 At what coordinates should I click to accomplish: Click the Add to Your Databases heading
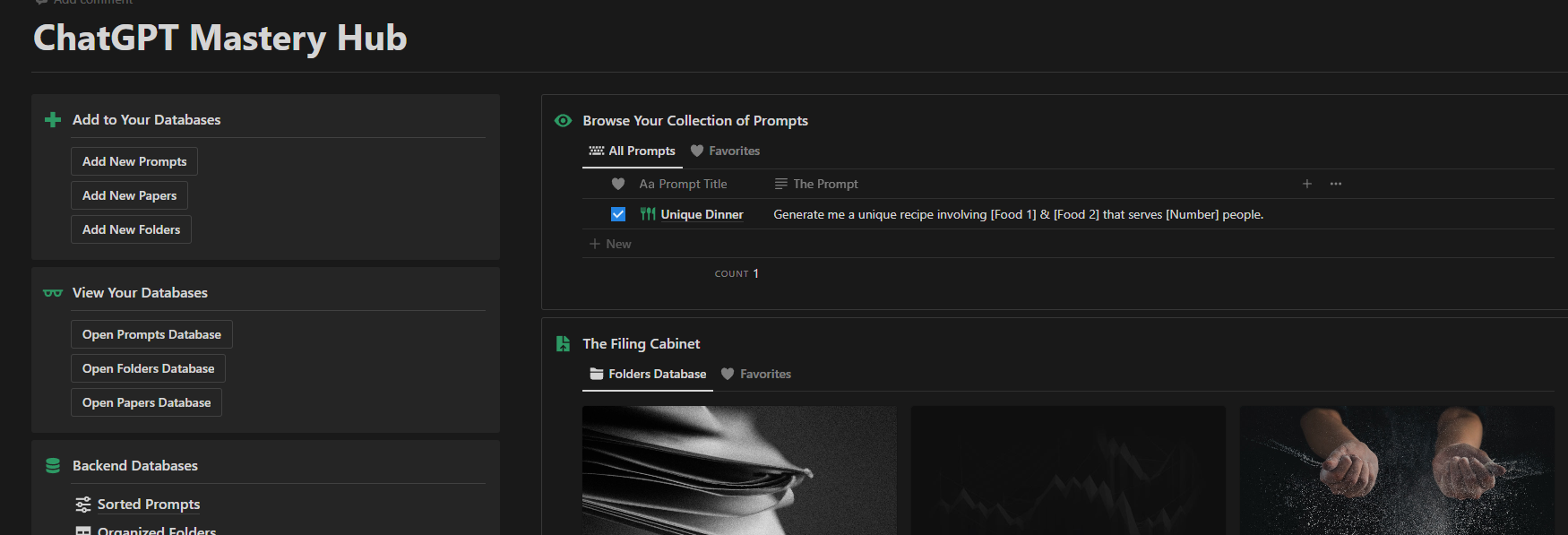tap(146, 120)
